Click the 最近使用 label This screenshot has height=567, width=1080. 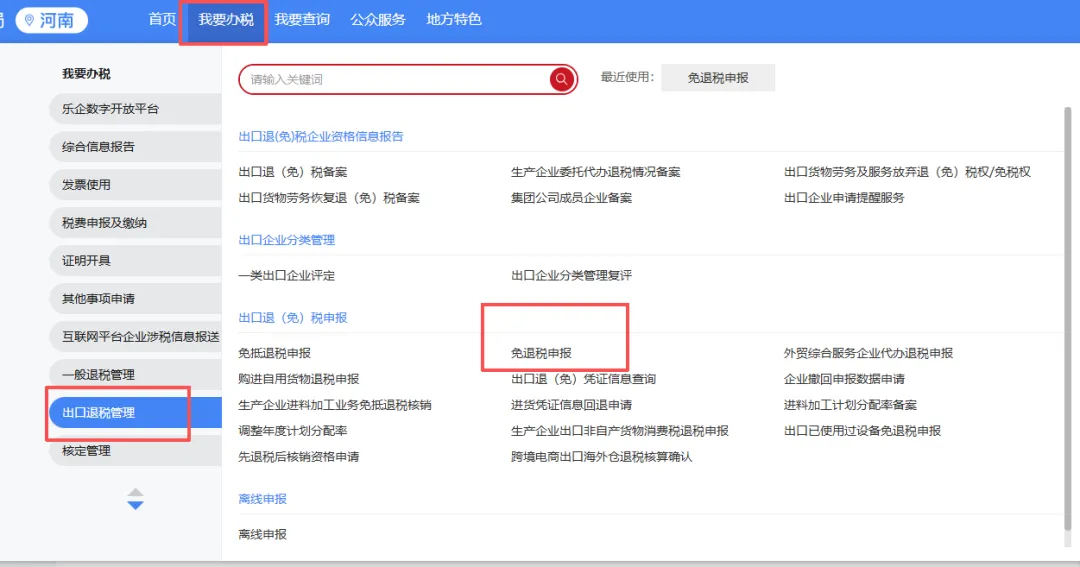(627, 77)
